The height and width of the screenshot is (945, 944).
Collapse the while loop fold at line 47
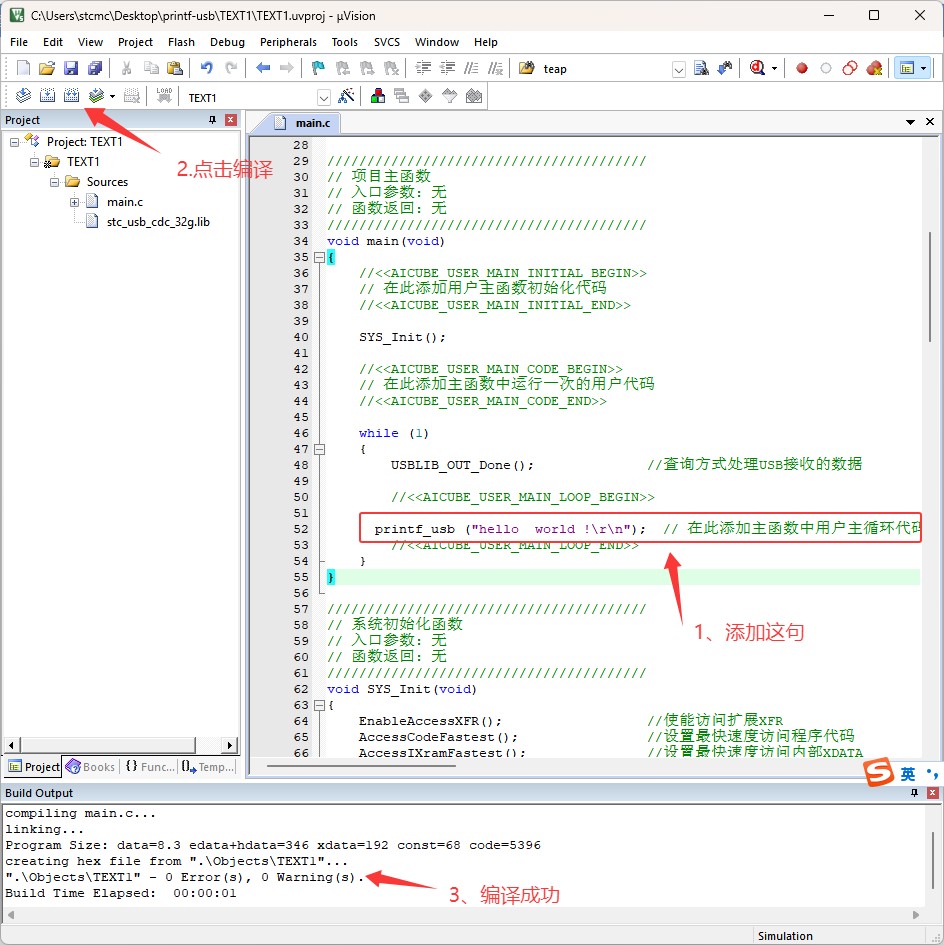pyautogui.click(x=319, y=449)
